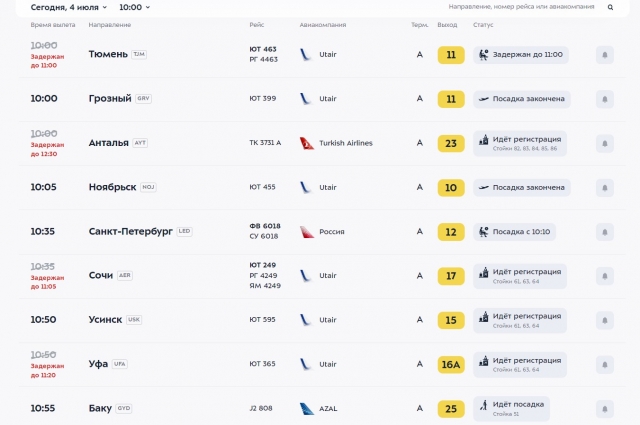Toggle notification bell for Уфа flight

point(605,364)
